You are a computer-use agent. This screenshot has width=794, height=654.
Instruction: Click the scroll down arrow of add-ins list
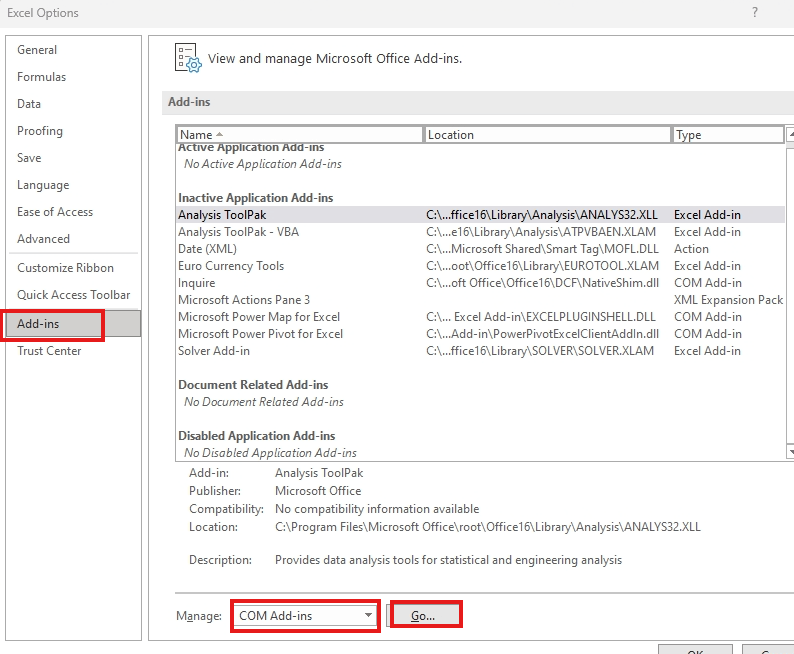click(790, 450)
